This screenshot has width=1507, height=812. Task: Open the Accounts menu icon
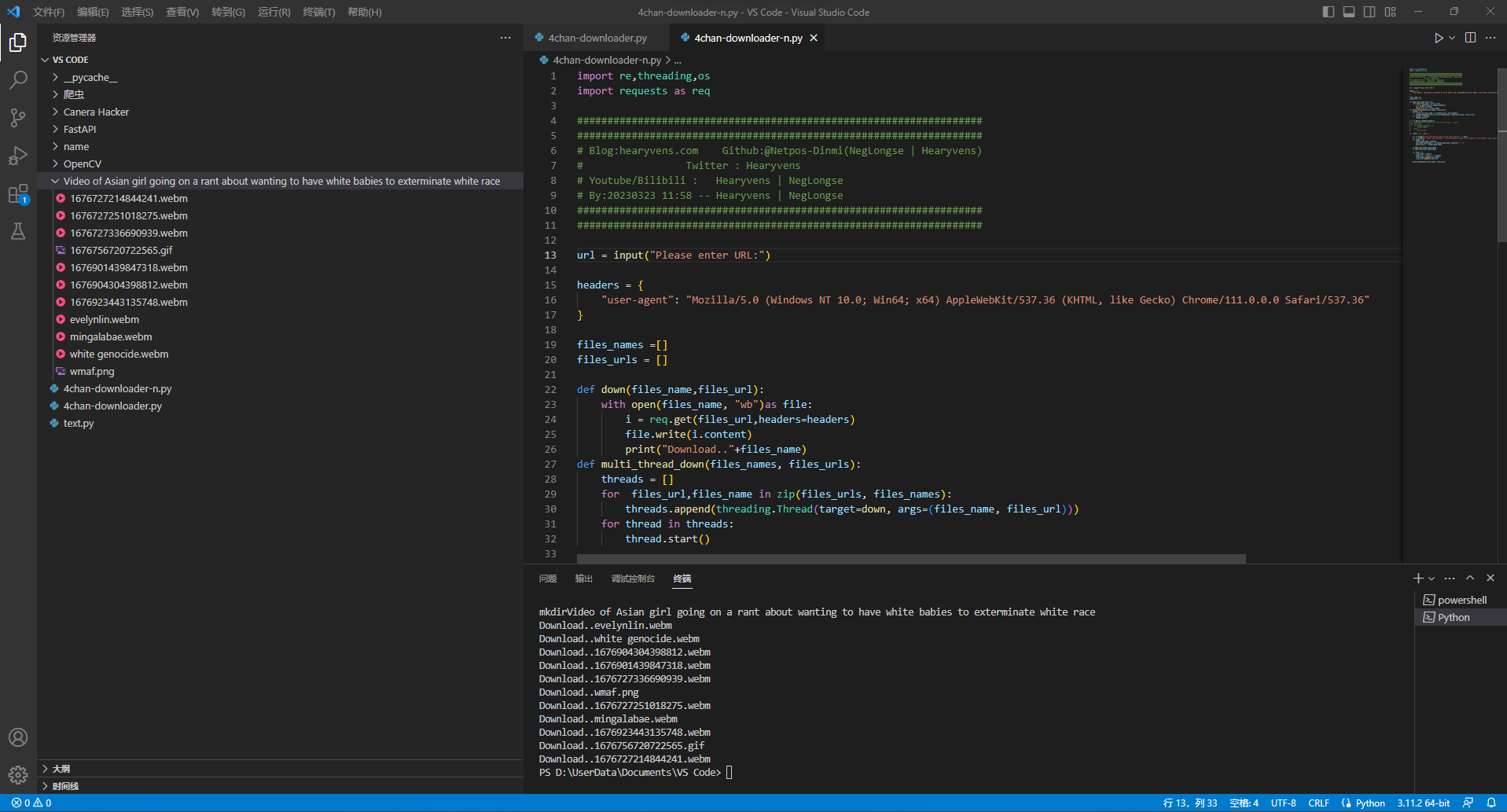pyautogui.click(x=18, y=737)
